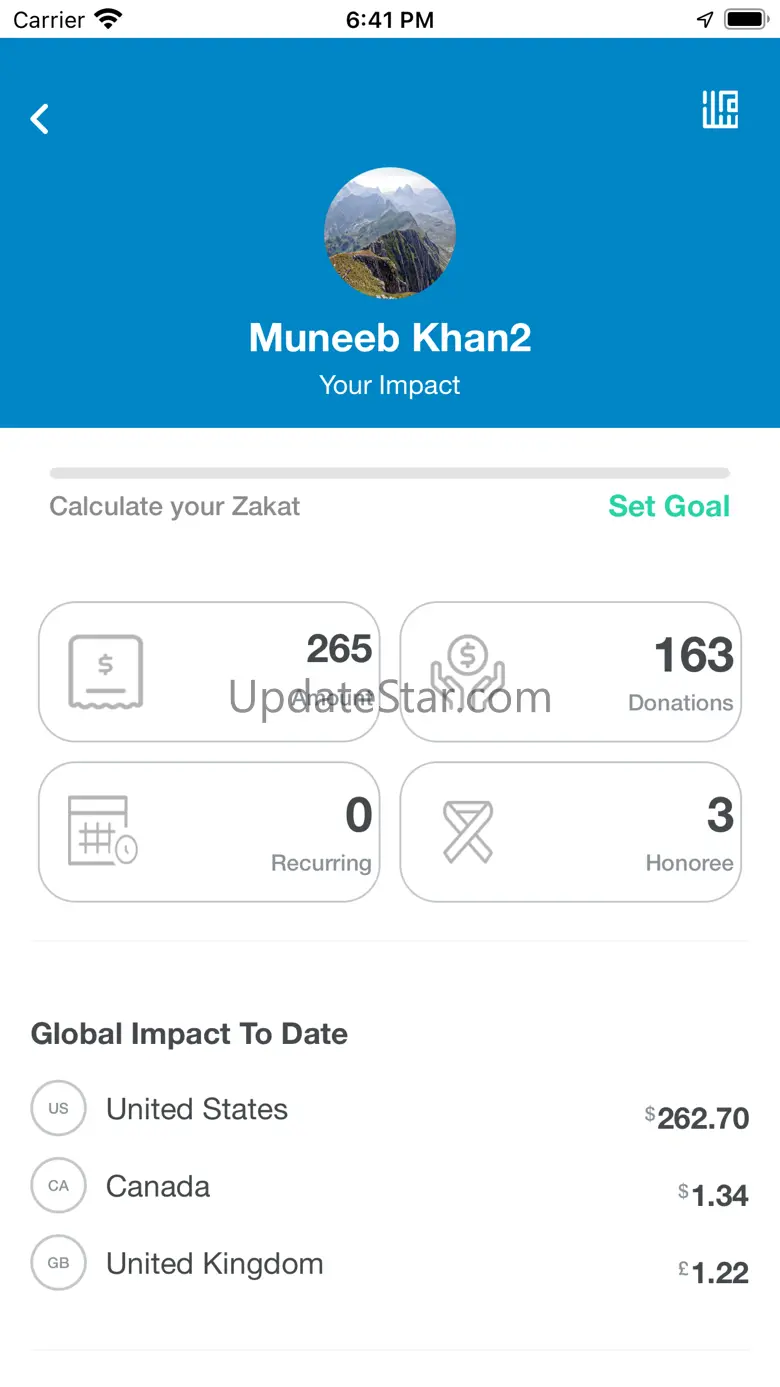Tap the calendar clock Recurring icon
Image resolution: width=780 pixels, height=1387 pixels.
click(x=102, y=831)
